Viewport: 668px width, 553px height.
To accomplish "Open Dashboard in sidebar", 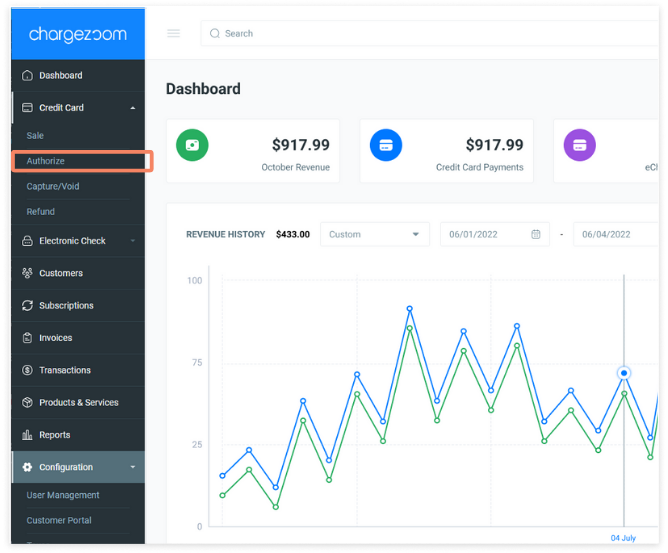I will tap(78, 75).
